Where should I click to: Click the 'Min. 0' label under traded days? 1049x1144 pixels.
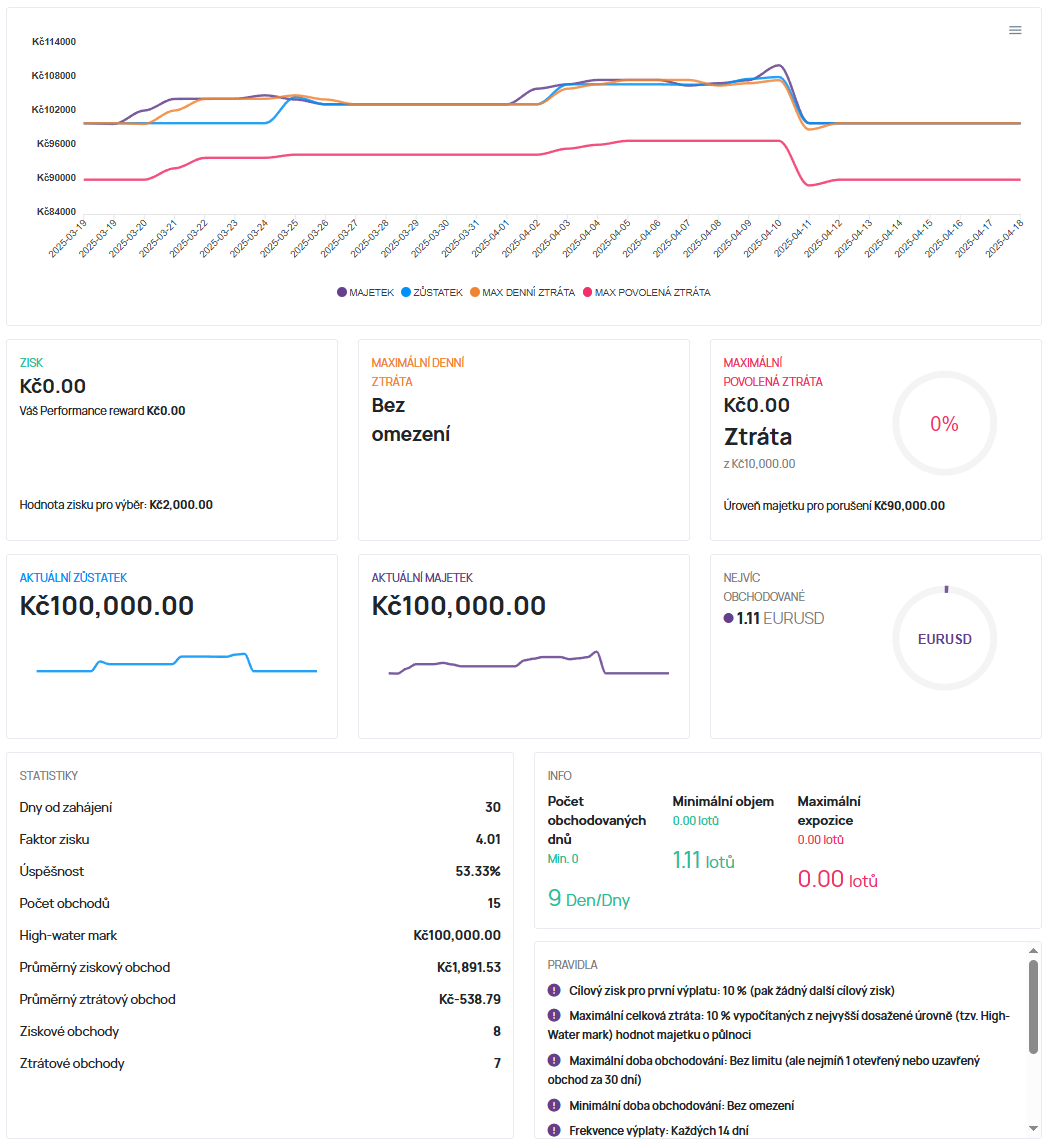[563, 859]
